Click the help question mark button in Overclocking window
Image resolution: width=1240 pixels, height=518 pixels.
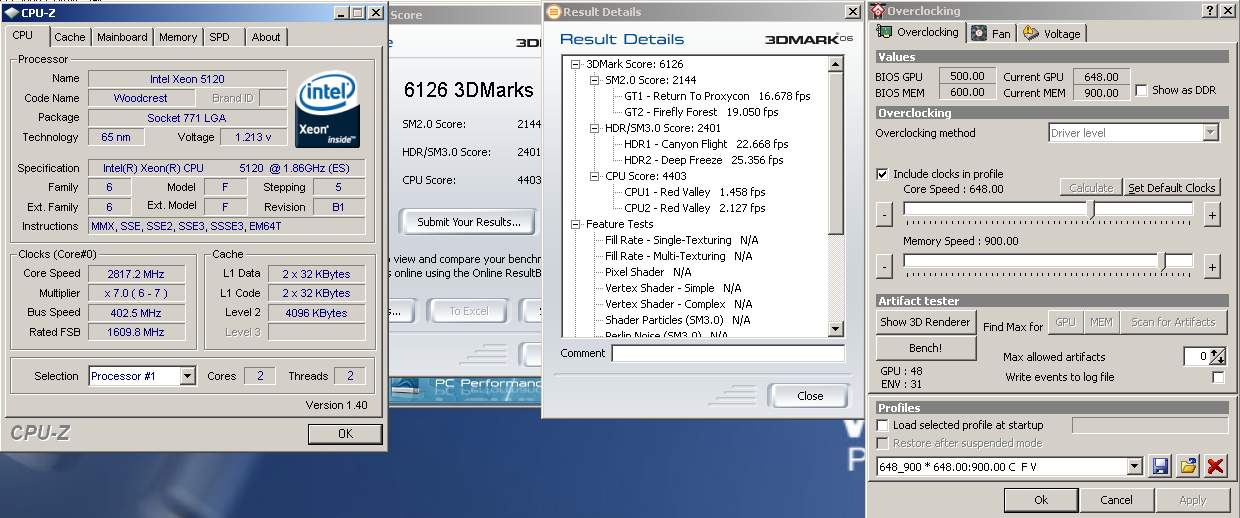(1209, 11)
